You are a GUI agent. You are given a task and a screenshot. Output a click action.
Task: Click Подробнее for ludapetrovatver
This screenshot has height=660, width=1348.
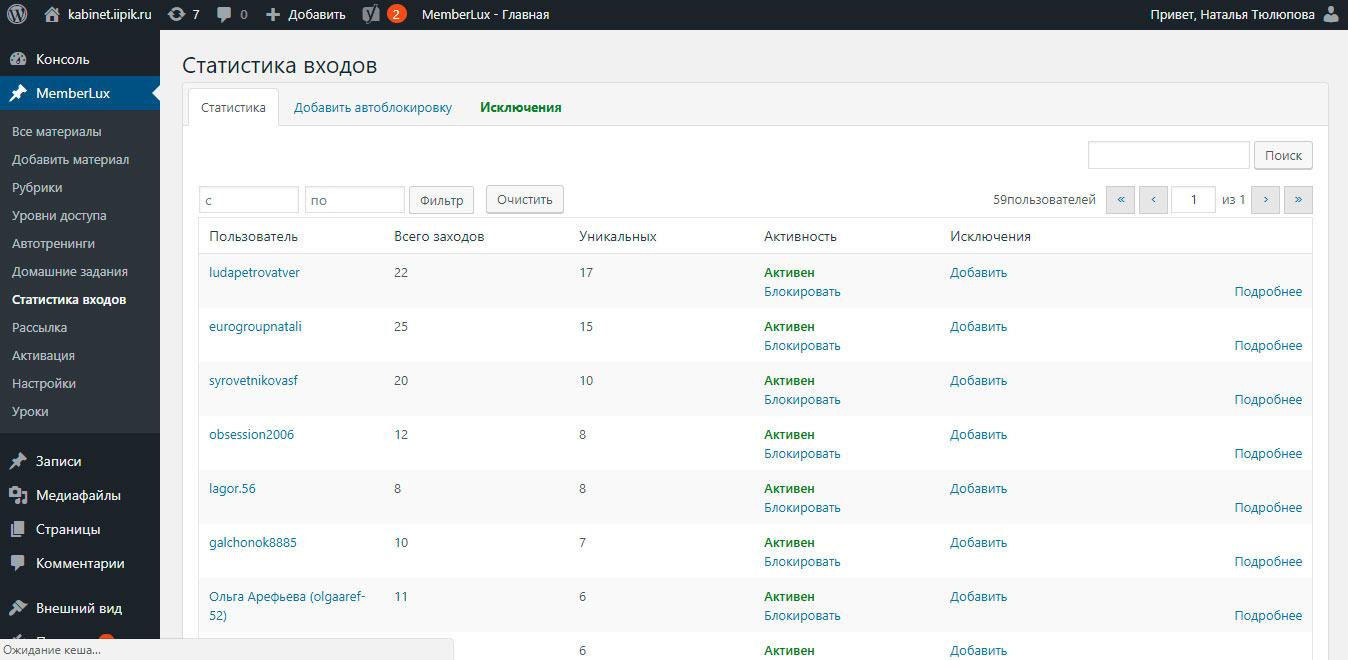pos(1268,292)
